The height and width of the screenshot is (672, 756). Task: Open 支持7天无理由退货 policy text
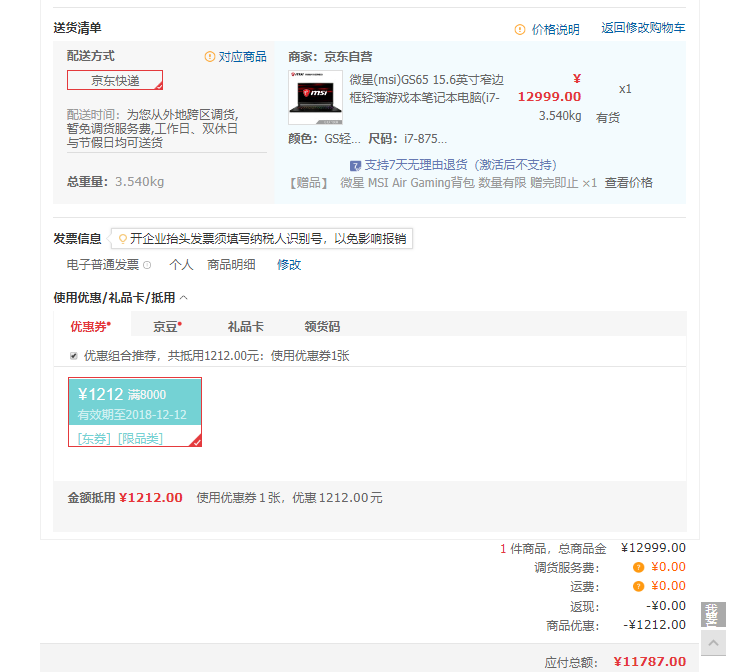tap(460, 165)
